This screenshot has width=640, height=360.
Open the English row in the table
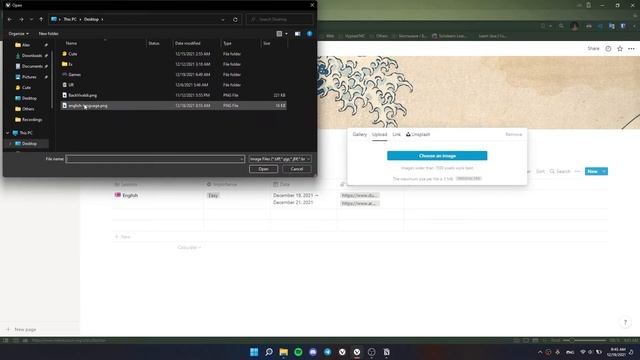(130, 196)
